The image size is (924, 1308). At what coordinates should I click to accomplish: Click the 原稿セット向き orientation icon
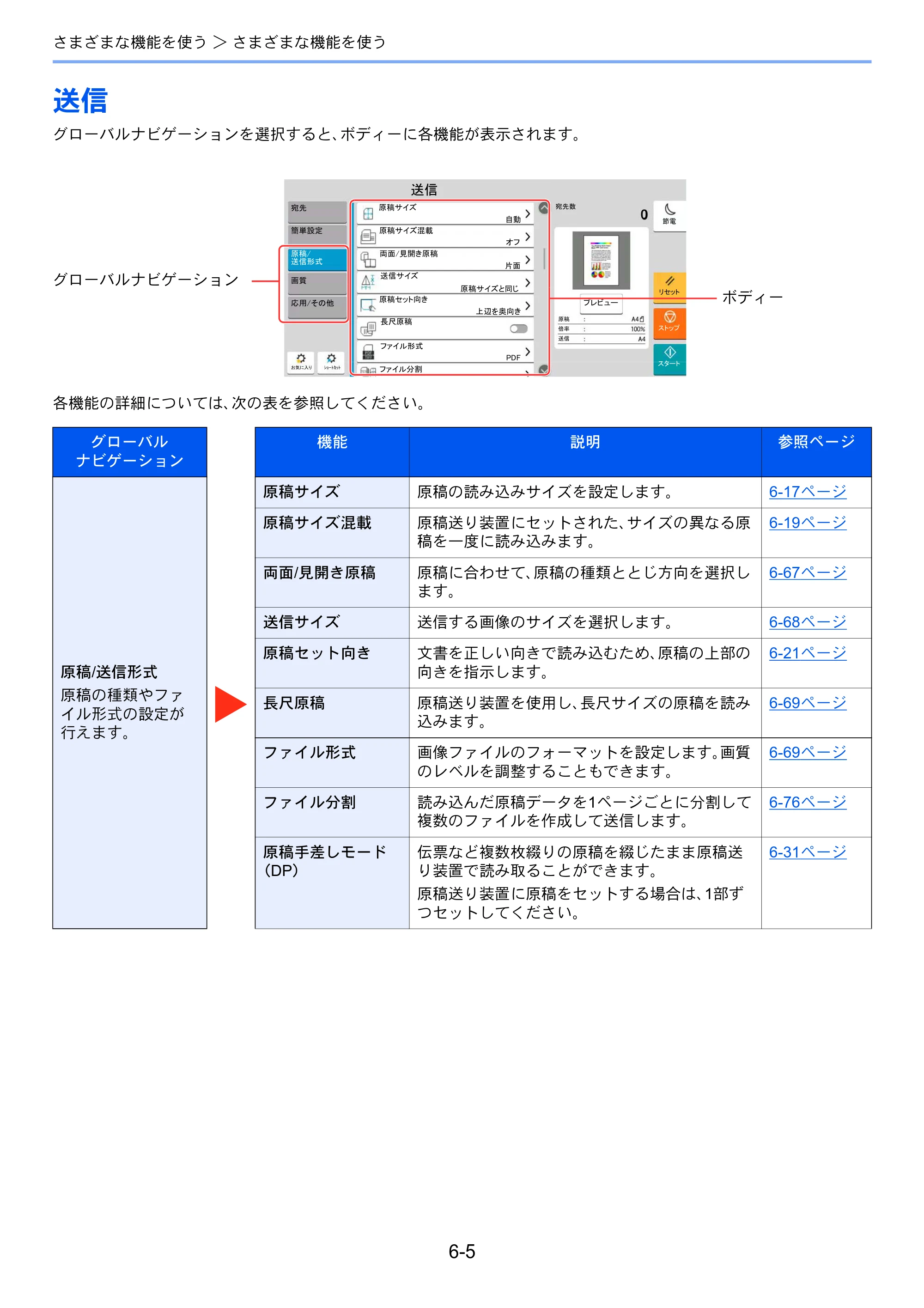point(368,305)
